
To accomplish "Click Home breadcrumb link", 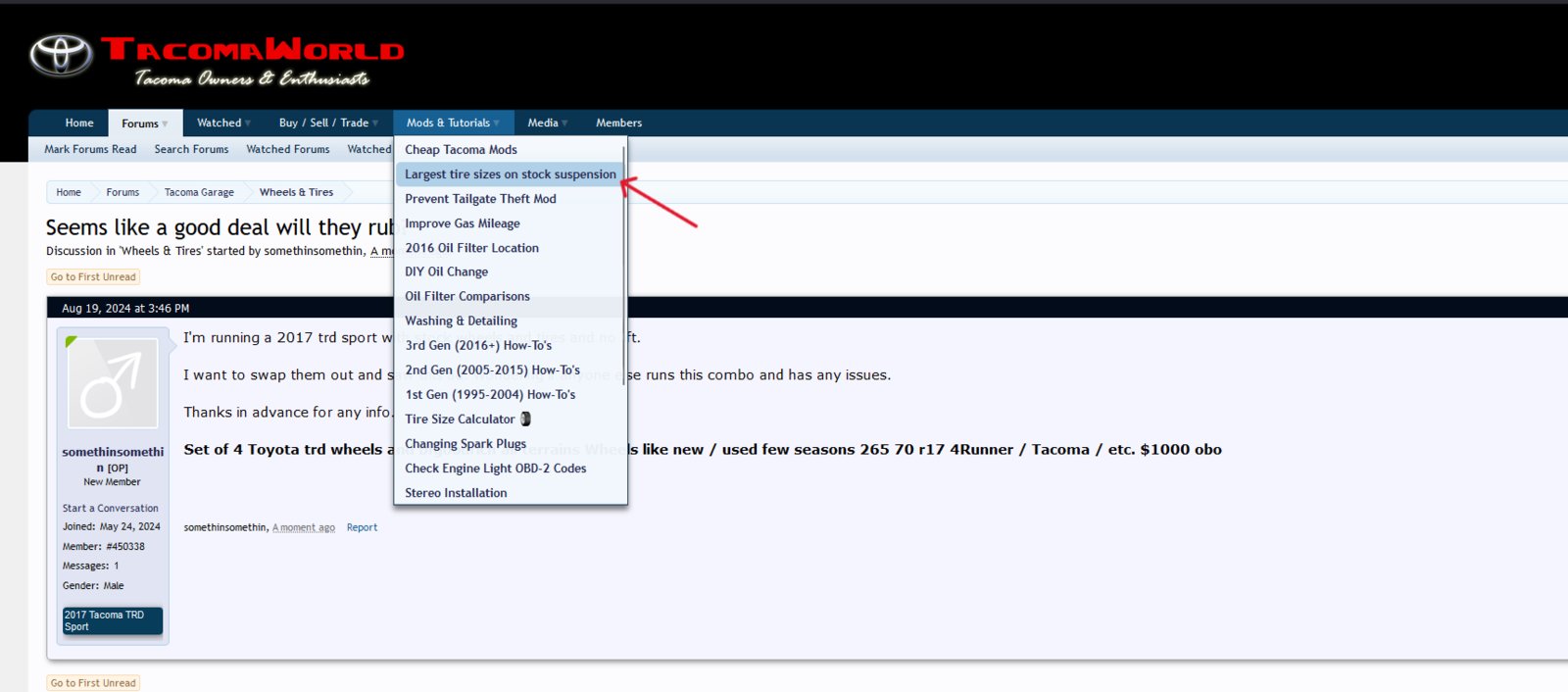I will pos(69,192).
